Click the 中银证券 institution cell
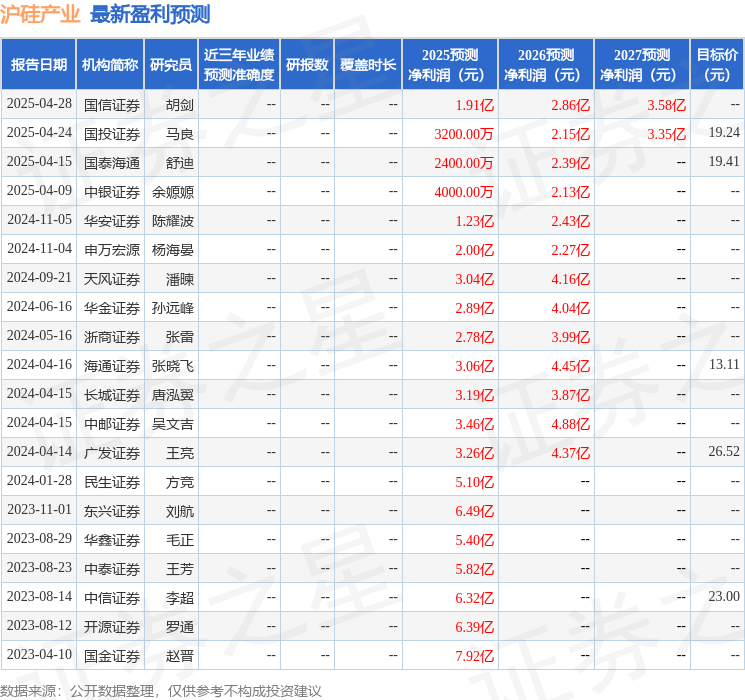Screen dimensions: 745x700 coord(112,192)
